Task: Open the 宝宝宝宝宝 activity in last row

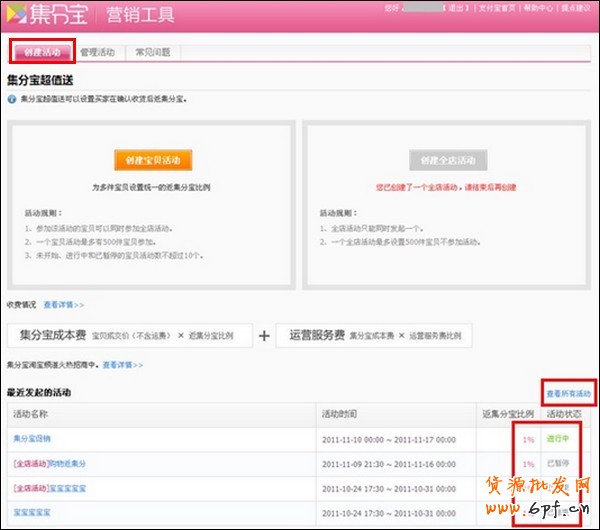Action: point(33,511)
